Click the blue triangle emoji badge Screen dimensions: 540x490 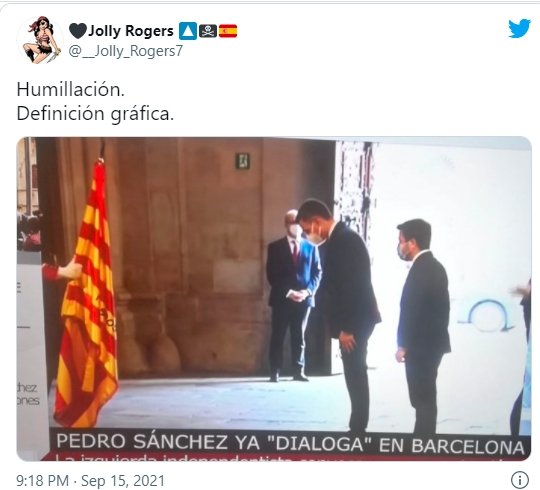188,31
